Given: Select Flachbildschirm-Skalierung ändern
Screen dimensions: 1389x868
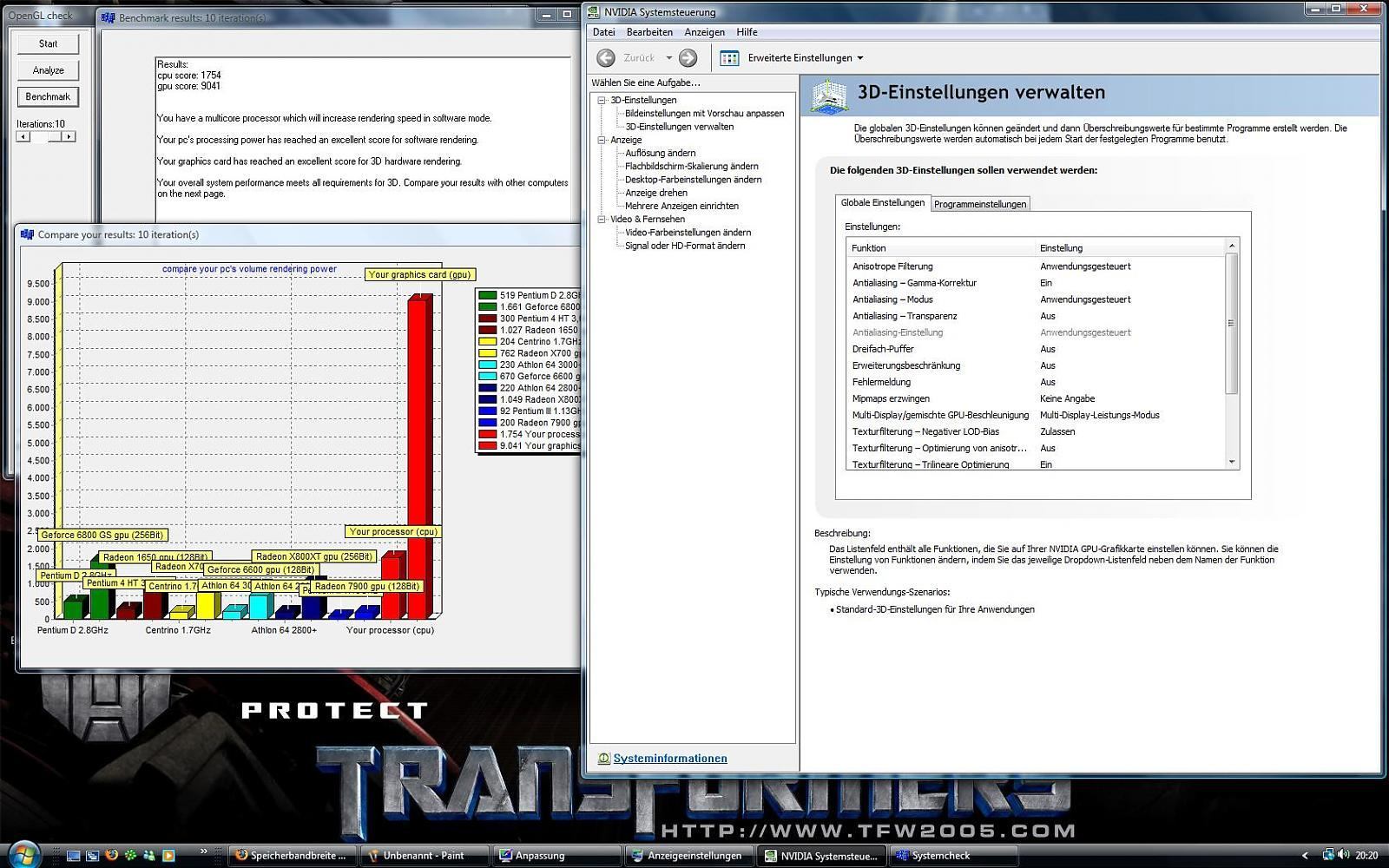Looking at the screenshot, I should click(691, 167).
